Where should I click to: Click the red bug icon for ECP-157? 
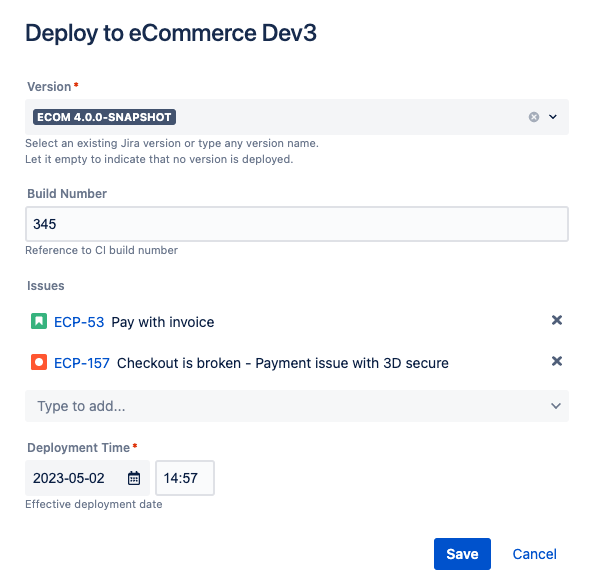pos(39,362)
